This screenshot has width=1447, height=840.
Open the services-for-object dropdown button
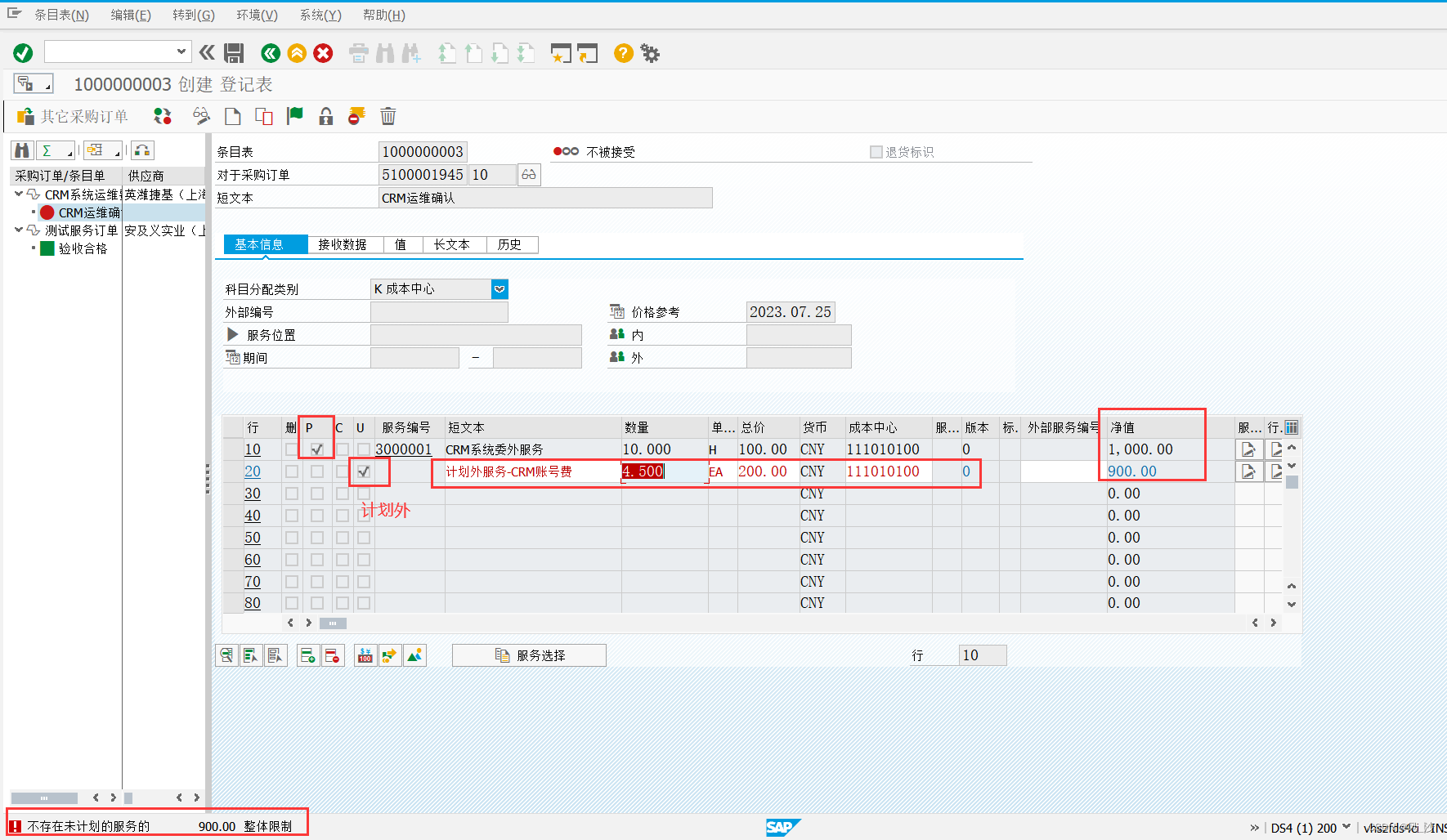pos(34,83)
